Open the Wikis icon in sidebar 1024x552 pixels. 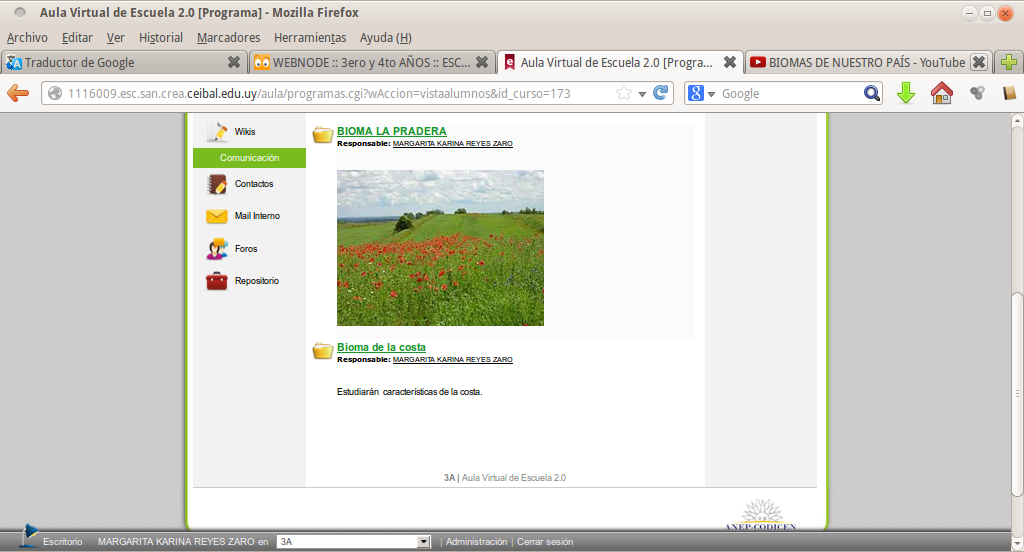(217, 131)
